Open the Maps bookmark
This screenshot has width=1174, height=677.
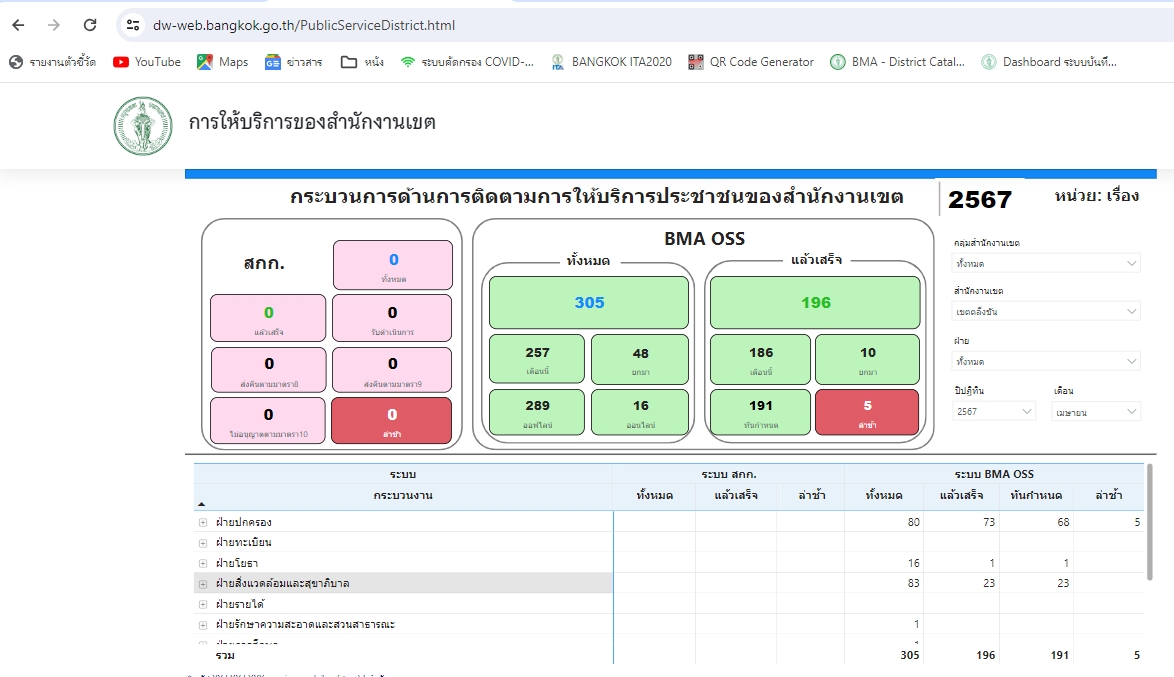pyautogui.click(x=222, y=62)
